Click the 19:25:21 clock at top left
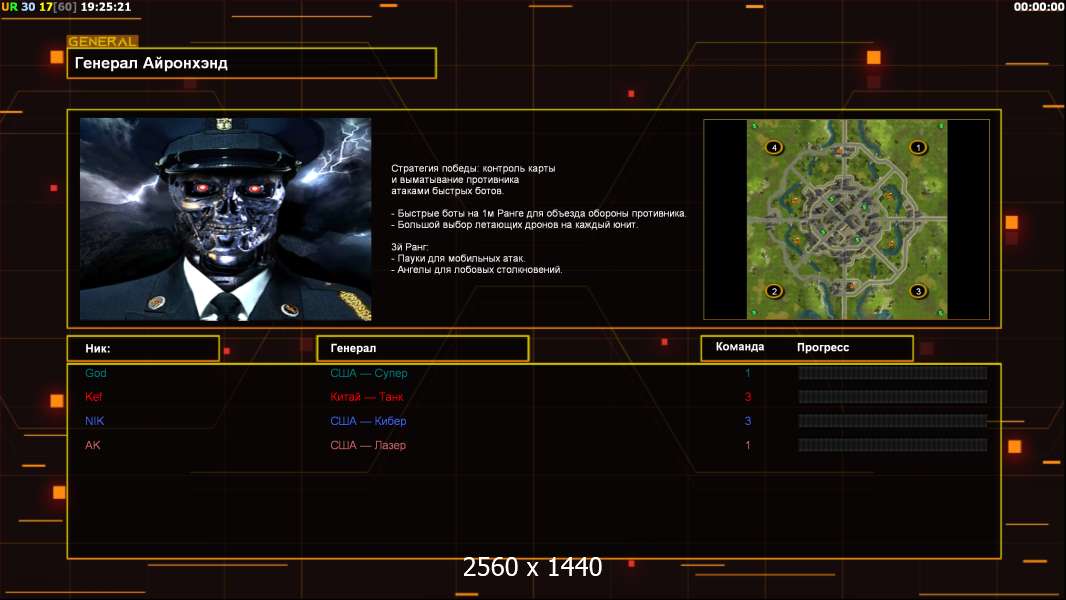1066x600 pixels. [x=105, y=7]
